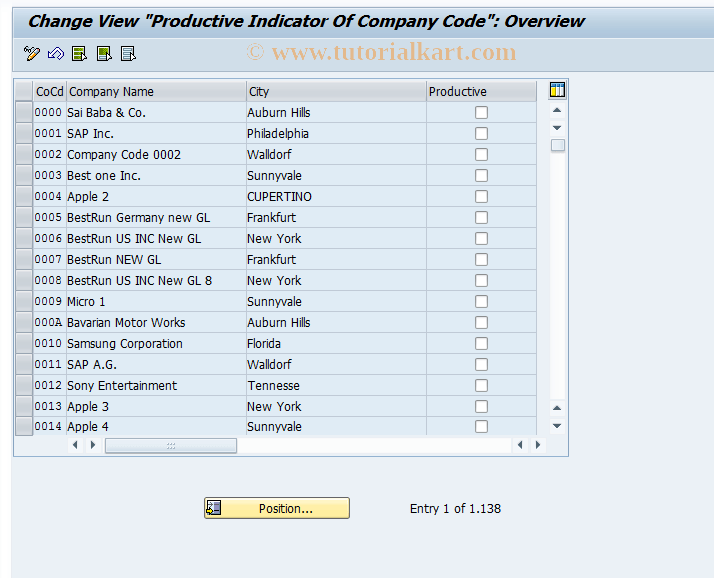This screenshot has height=578, width=714.
Task: Toggle Display/Change mode pencil icon
Action: (31, 54)
